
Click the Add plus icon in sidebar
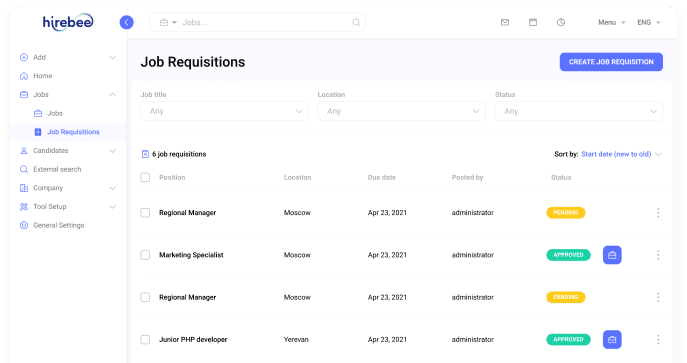click(24, 57)
